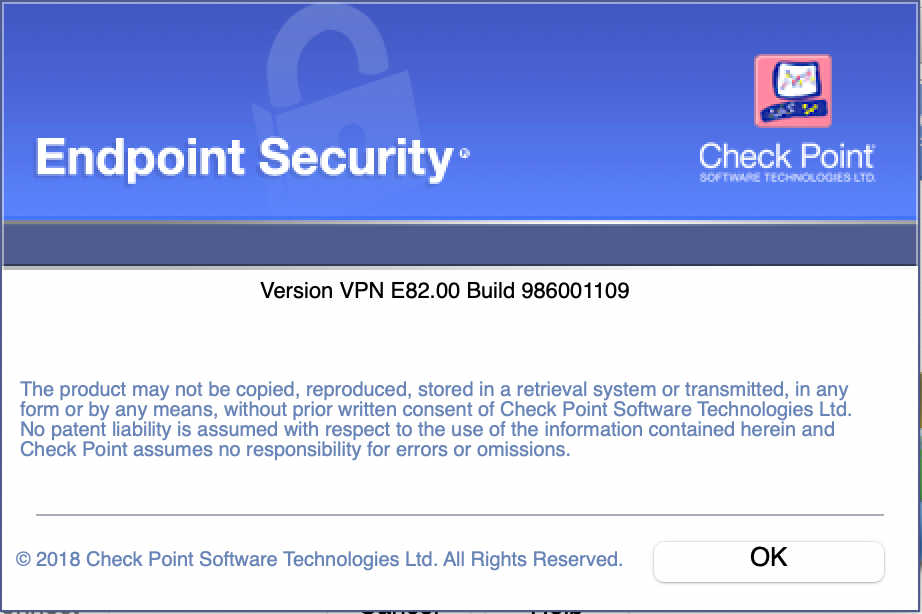Screen dimensions: 922x614
Task: Click the 2018 Check Point Software Technologies copyright line
Action: point(319,559)
